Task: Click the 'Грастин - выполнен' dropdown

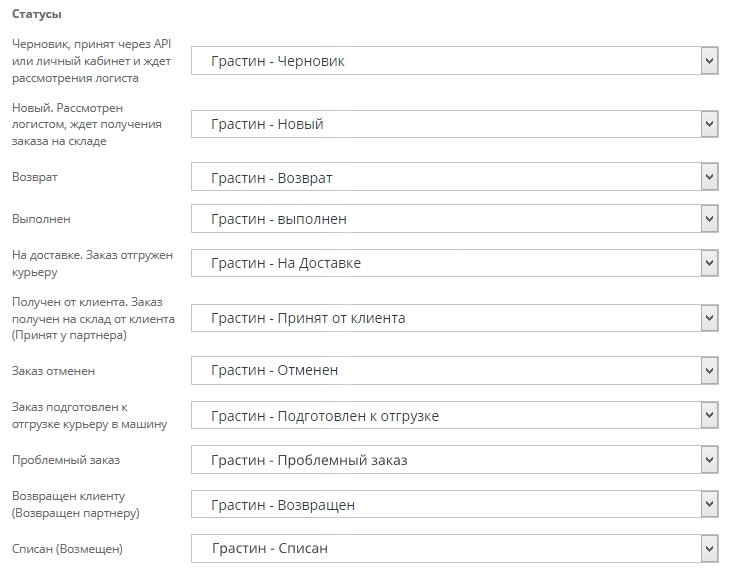Action: click(455, 219)
